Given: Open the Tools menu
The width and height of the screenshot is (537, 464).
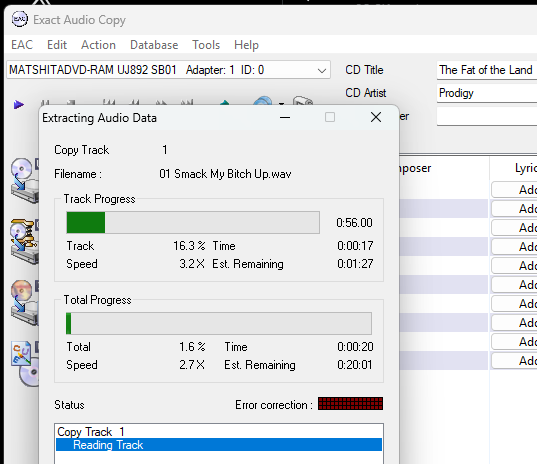Looking at the screenshot, I should click(x=206, y=45).
